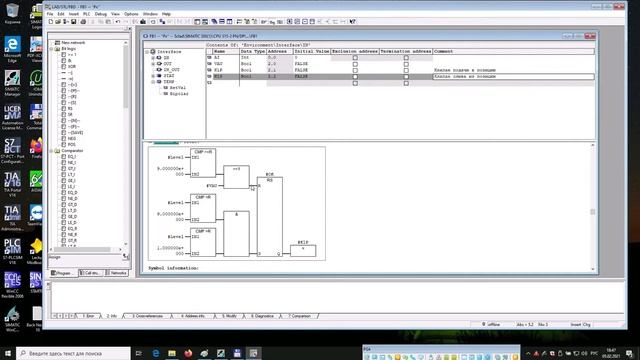Click the Download to PLC toolbar icon
640x360 pixels.
[143, 22]
